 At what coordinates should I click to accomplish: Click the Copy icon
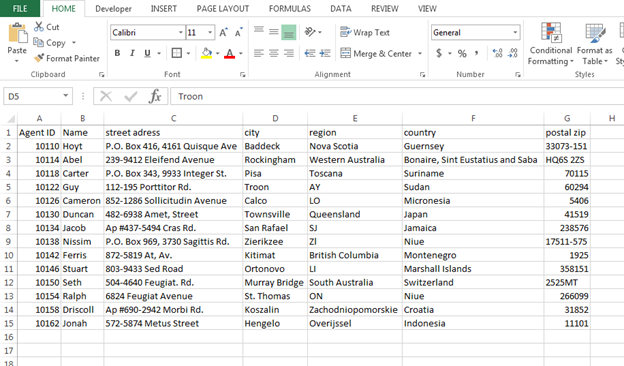[39, 42]
